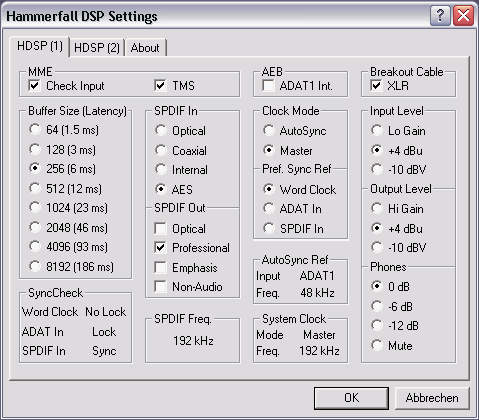Click System Clock Freq. 192 kHz value

(x=319, y=351)
